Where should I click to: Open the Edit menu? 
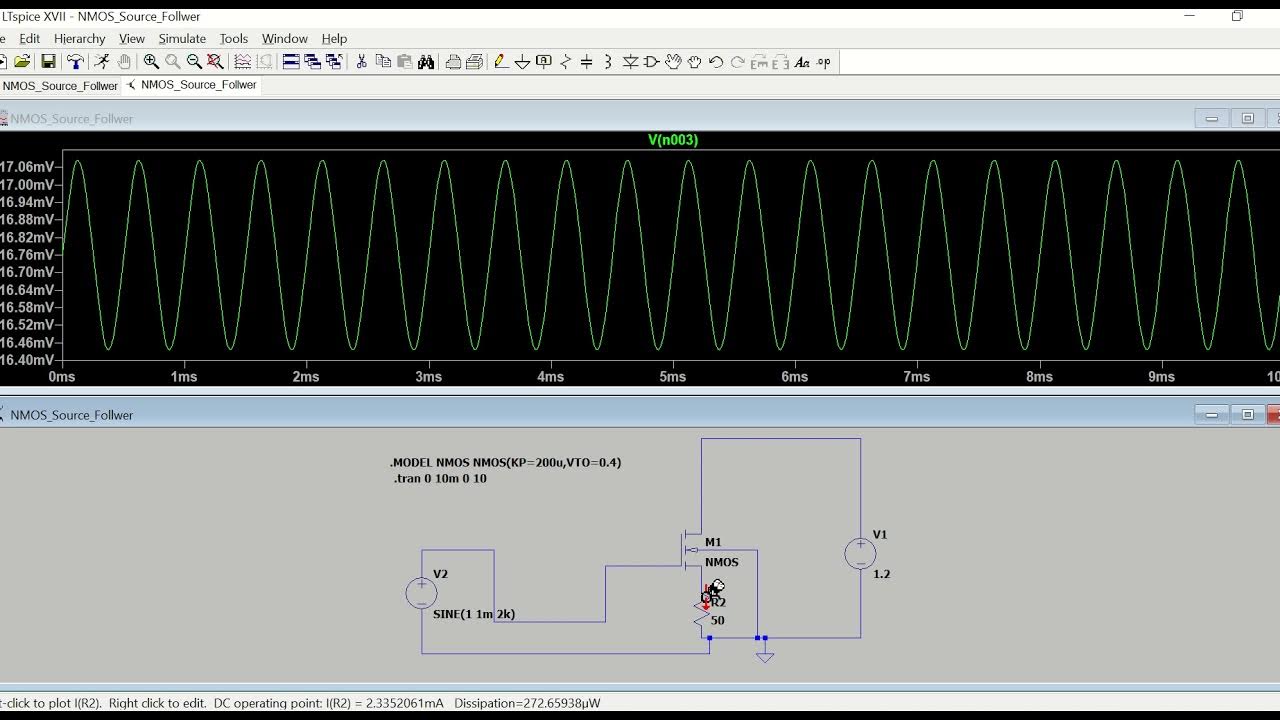click(30, 38)
